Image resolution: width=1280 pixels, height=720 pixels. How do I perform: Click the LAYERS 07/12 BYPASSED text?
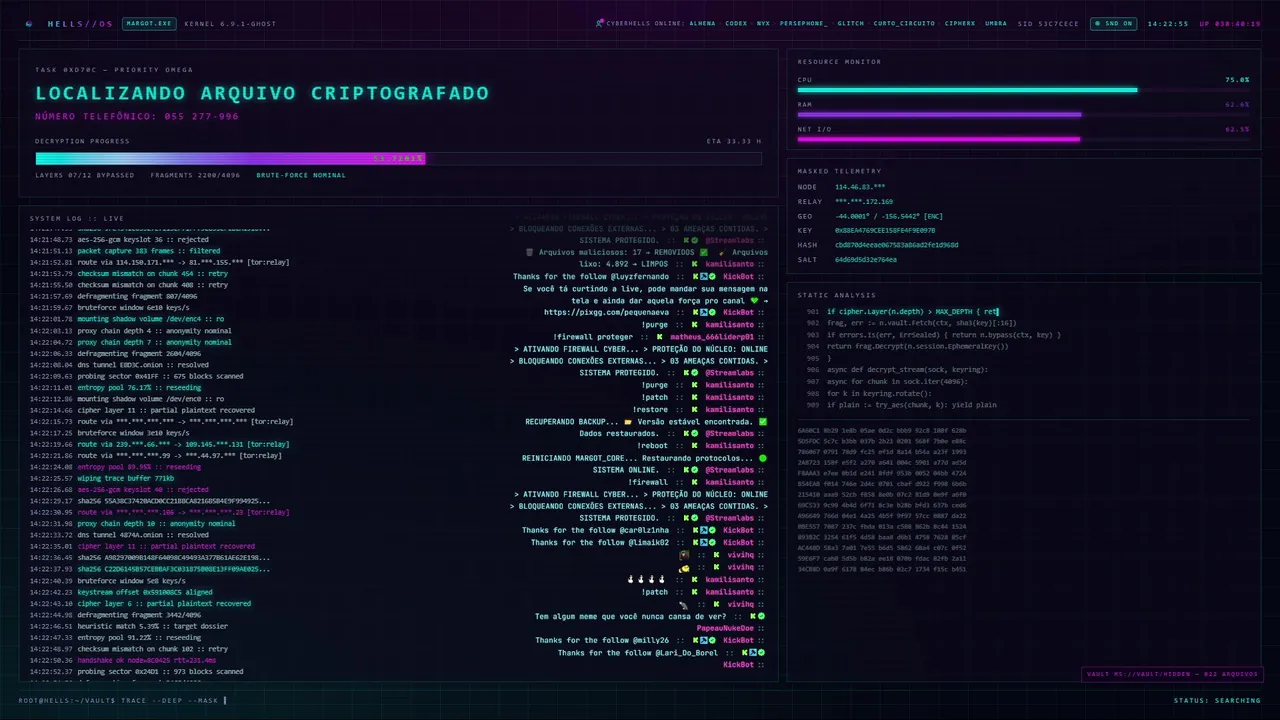(85, 175)
